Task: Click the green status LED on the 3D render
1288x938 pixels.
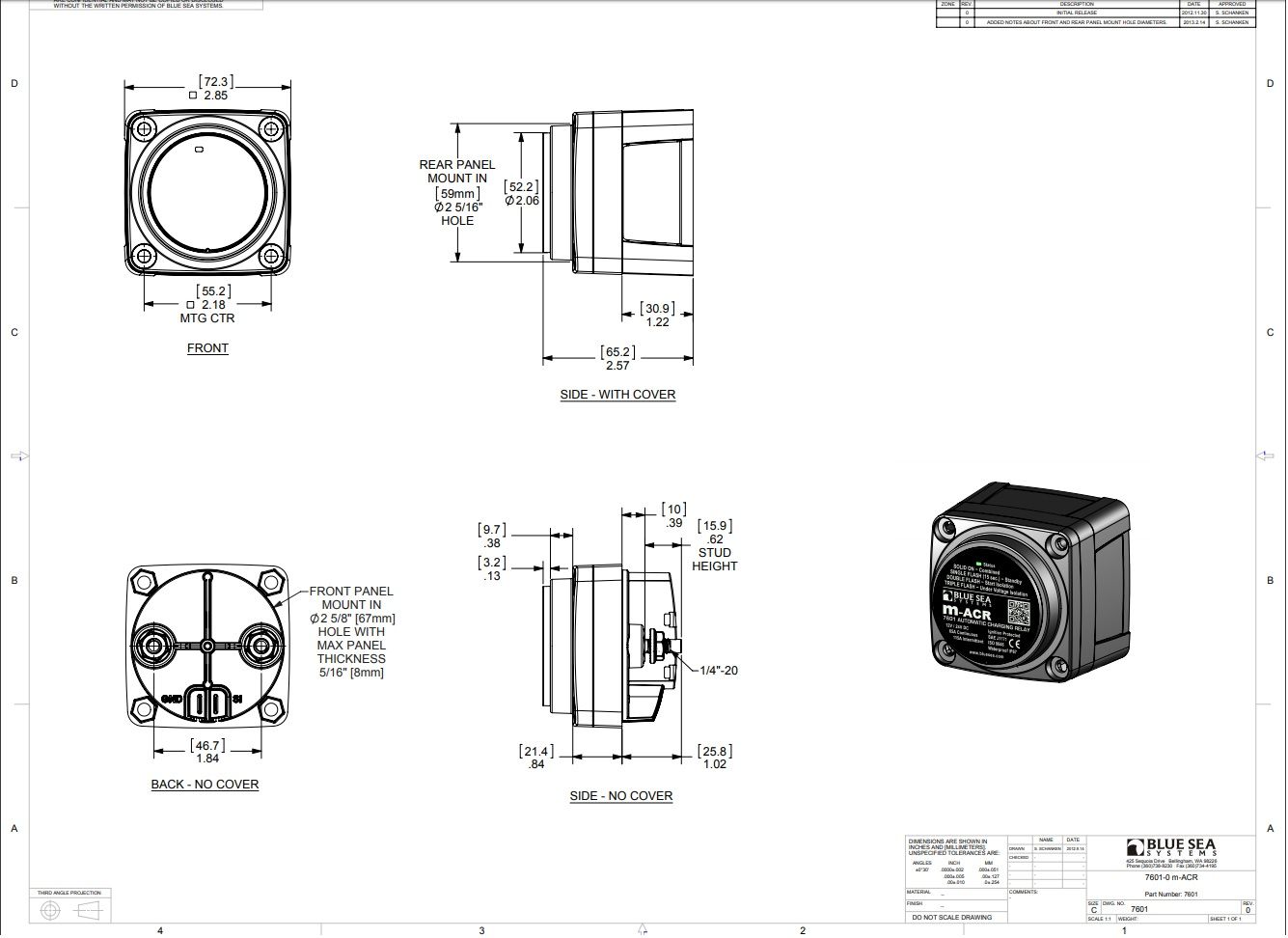Action: 977,563
